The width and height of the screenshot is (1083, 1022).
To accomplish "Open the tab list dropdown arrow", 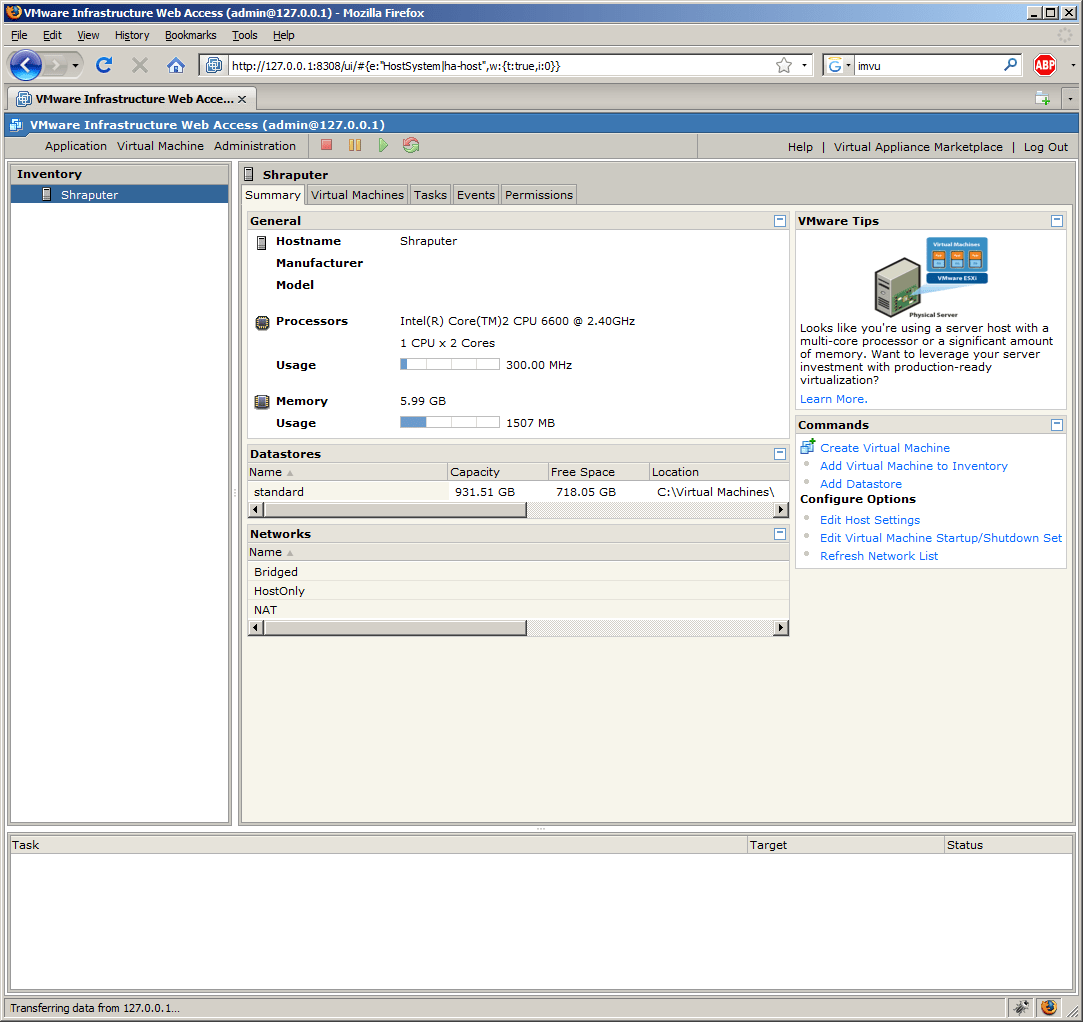I will pyautogui.click(x=1070, y=99).
